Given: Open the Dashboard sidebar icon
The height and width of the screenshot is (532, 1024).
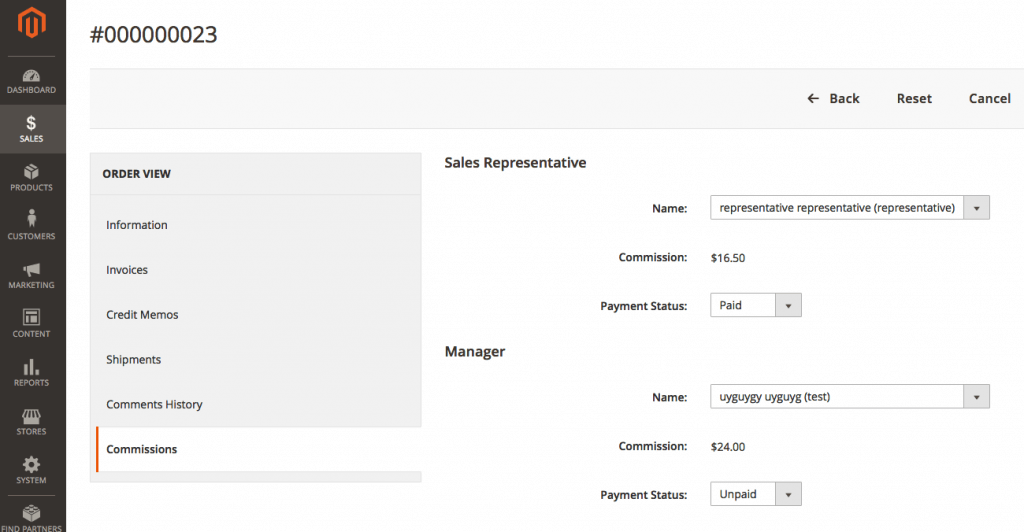Looking at the screenshot, I should click(32, 77).
